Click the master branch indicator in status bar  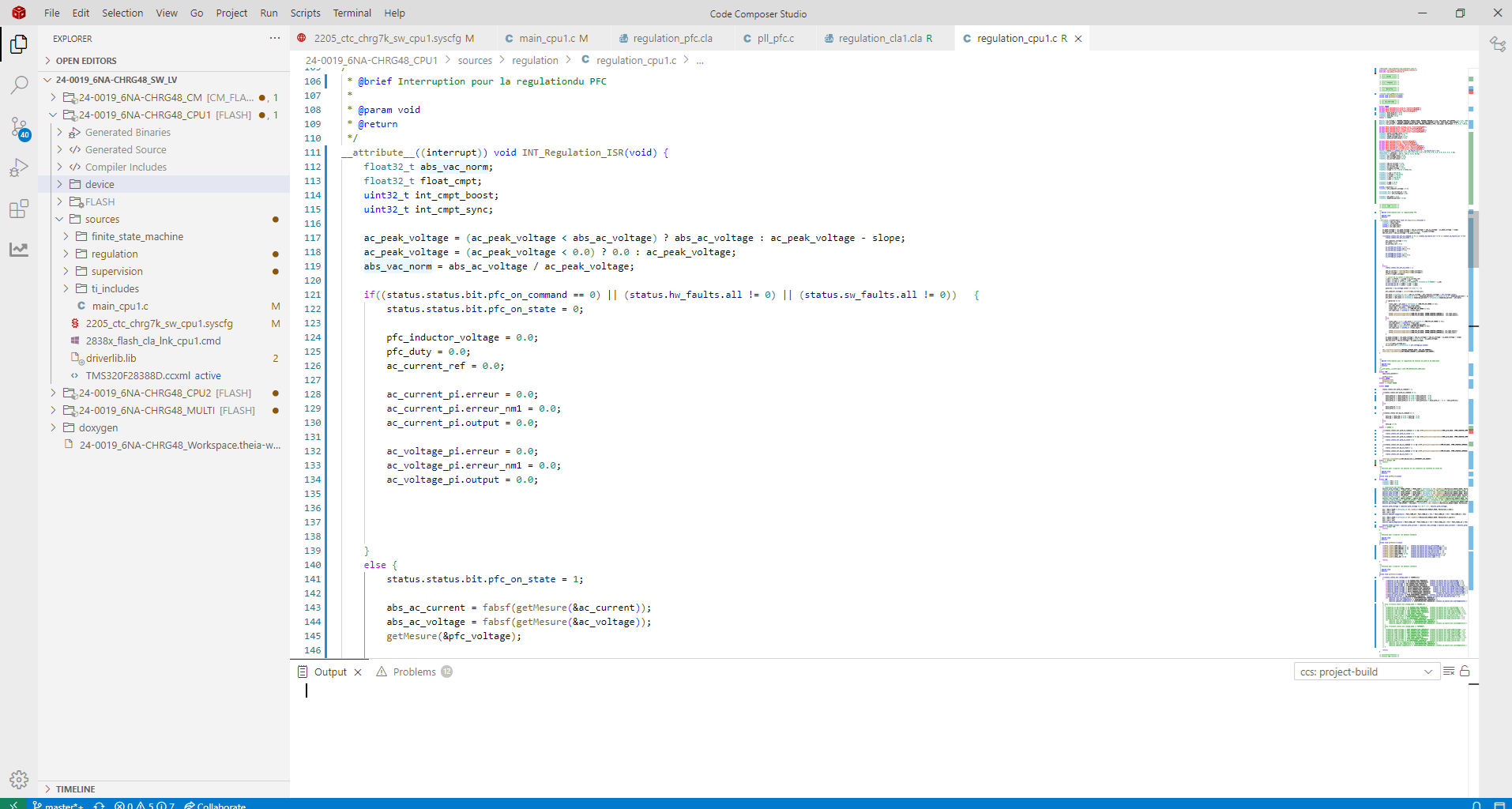[57, 805]
